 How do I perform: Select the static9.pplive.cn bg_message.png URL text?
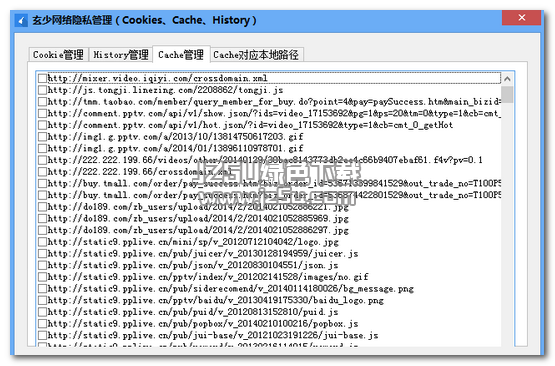pyautogui.click(x=231, y=288)
